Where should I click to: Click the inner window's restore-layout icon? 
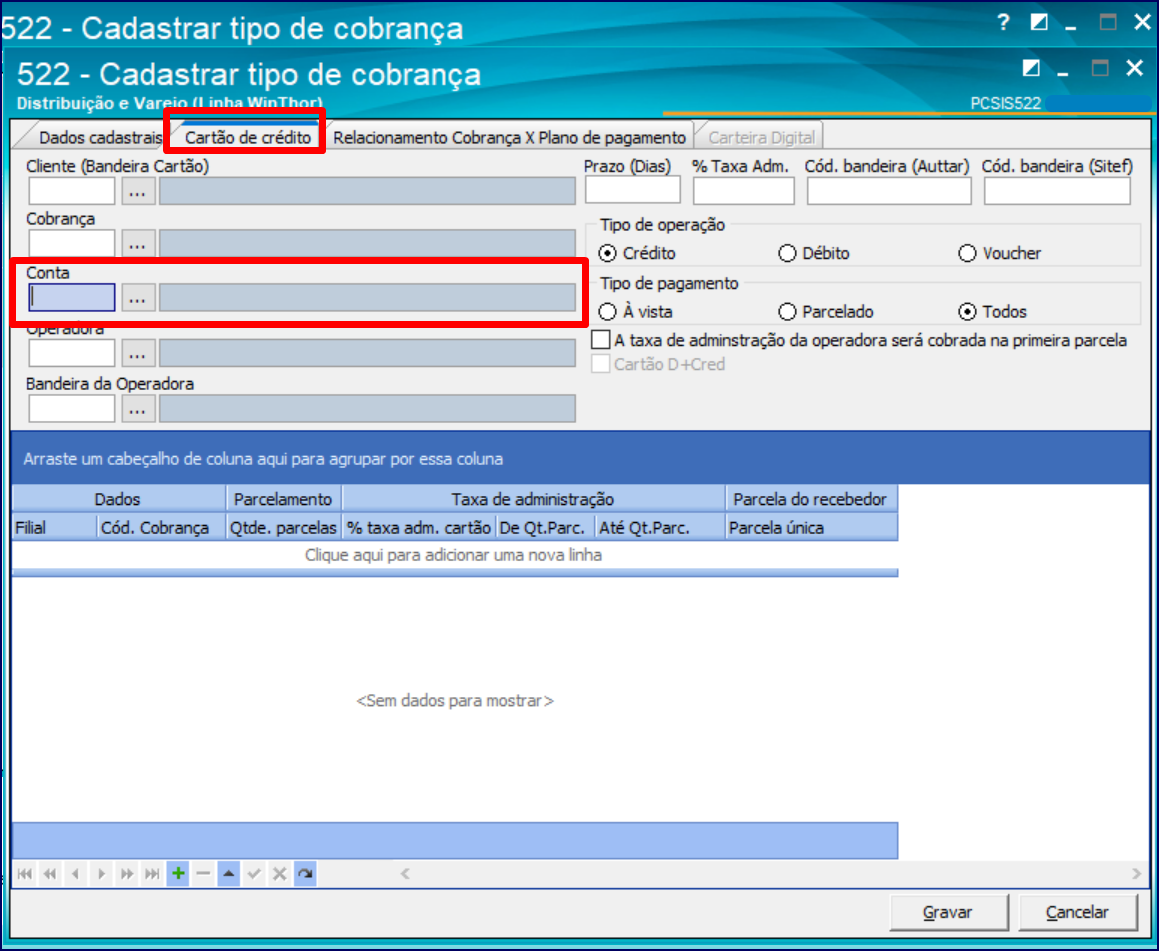pyautogui.click(x=1031, y=69)
